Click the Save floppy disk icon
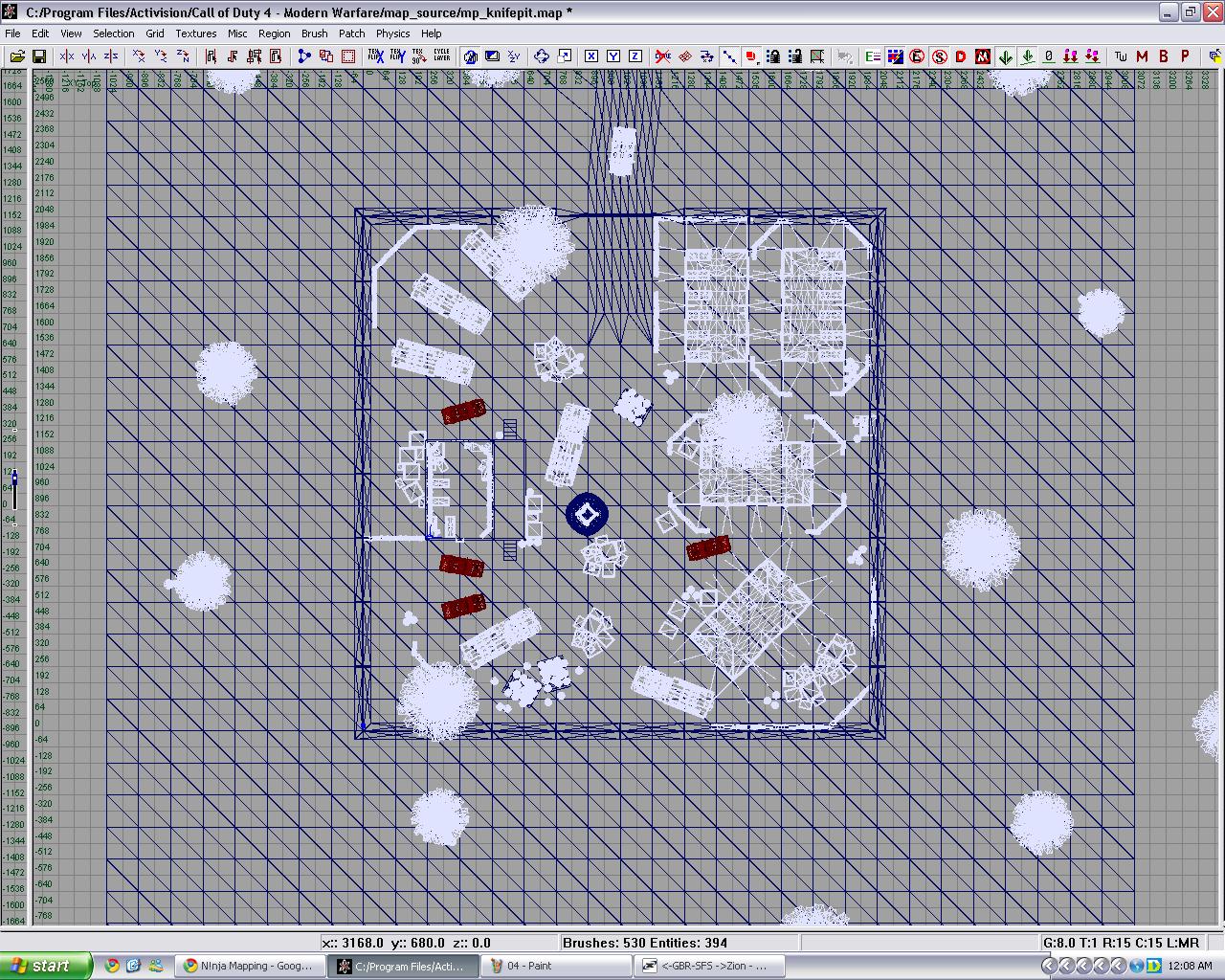The image size is (1225, 980). point(39,56)
